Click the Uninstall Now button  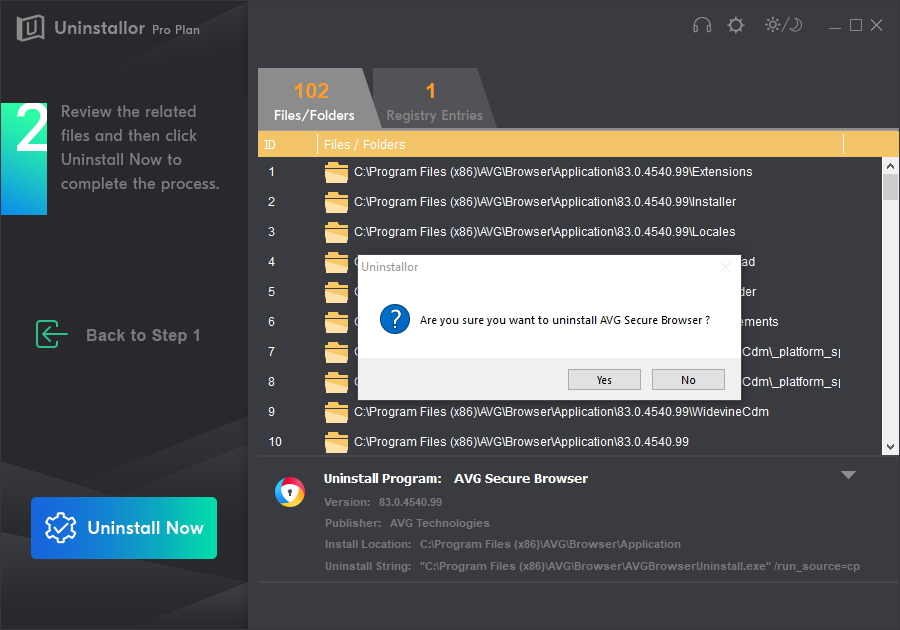(x=124, y=528)
